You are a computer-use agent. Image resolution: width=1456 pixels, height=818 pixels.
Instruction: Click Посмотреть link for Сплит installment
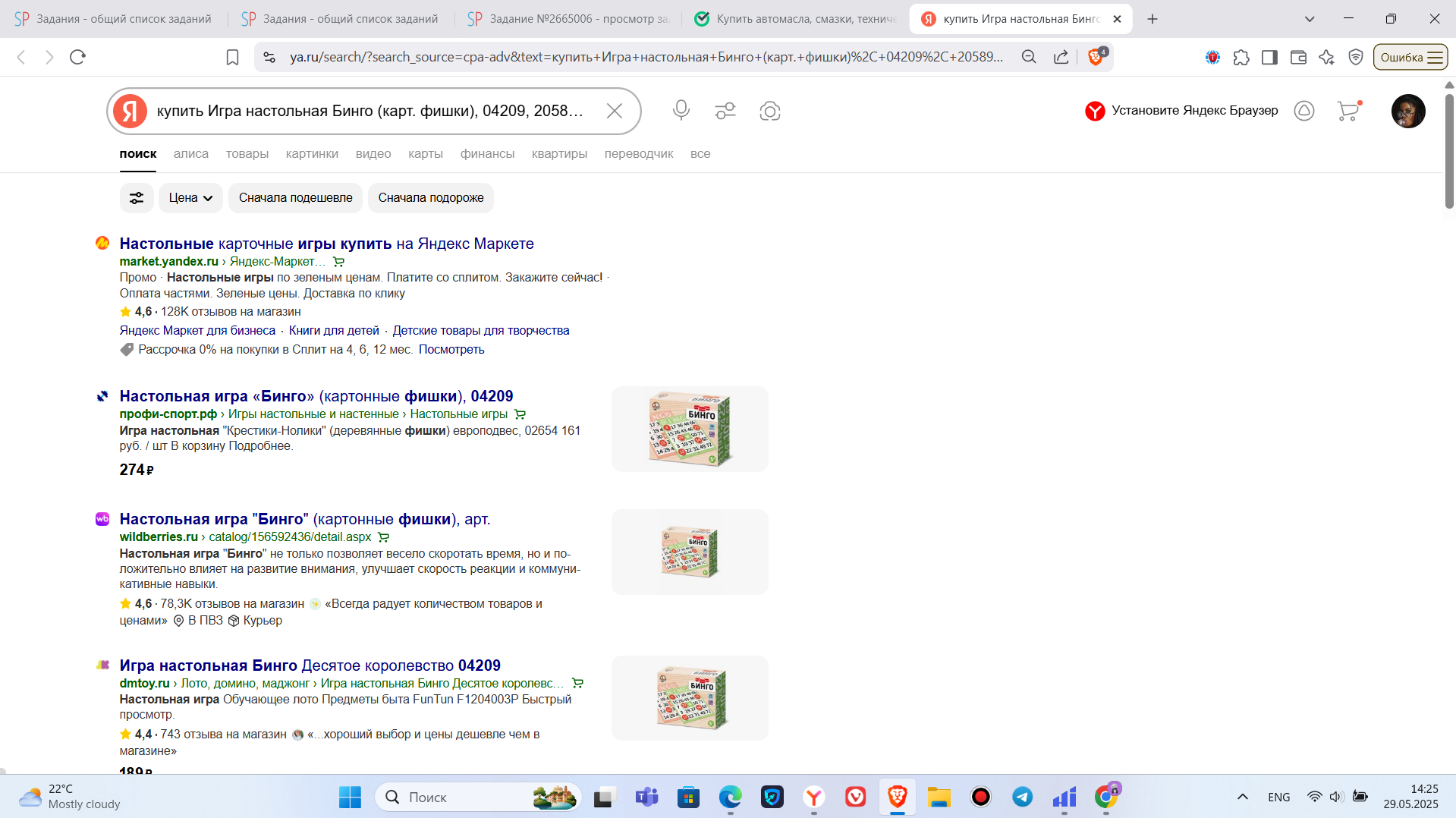451,350
